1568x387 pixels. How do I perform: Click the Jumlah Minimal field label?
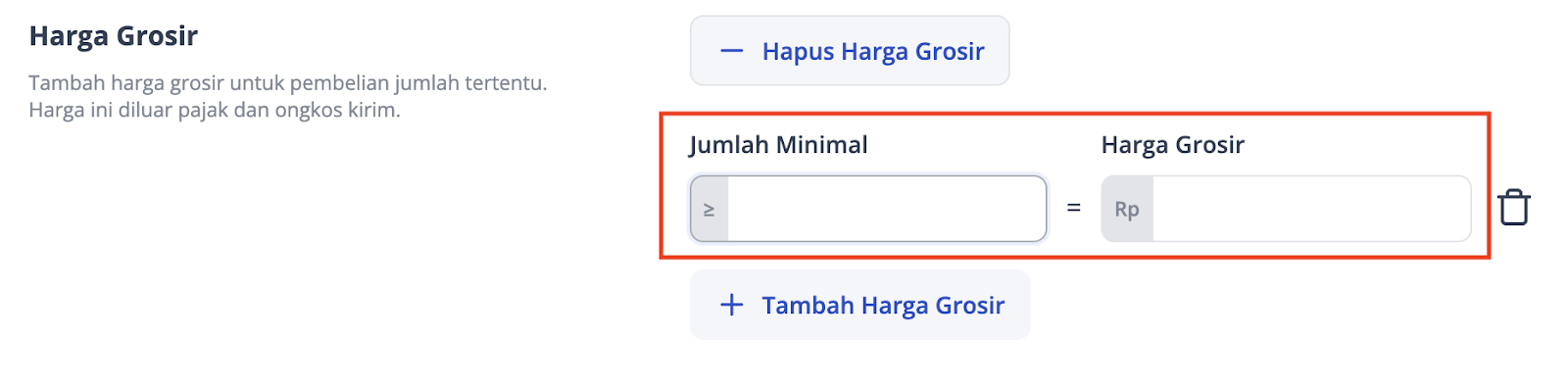(x=778, y=145)
